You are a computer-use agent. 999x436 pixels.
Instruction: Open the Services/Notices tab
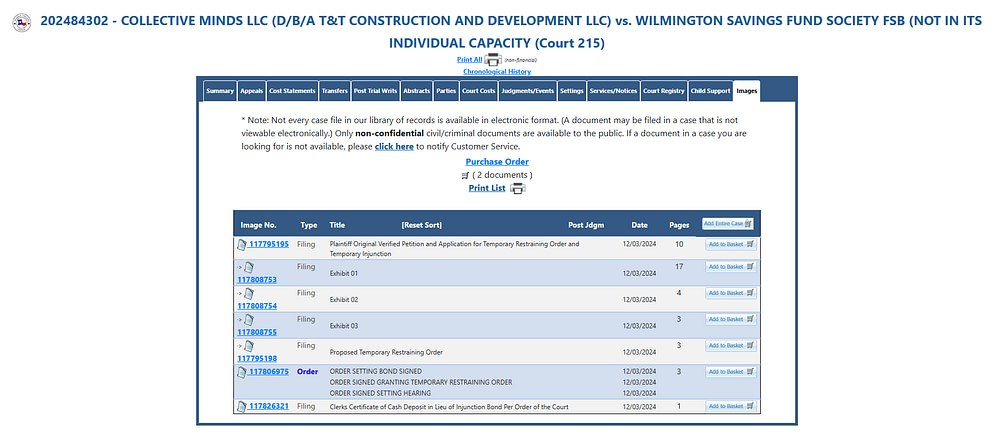point(613,91)
